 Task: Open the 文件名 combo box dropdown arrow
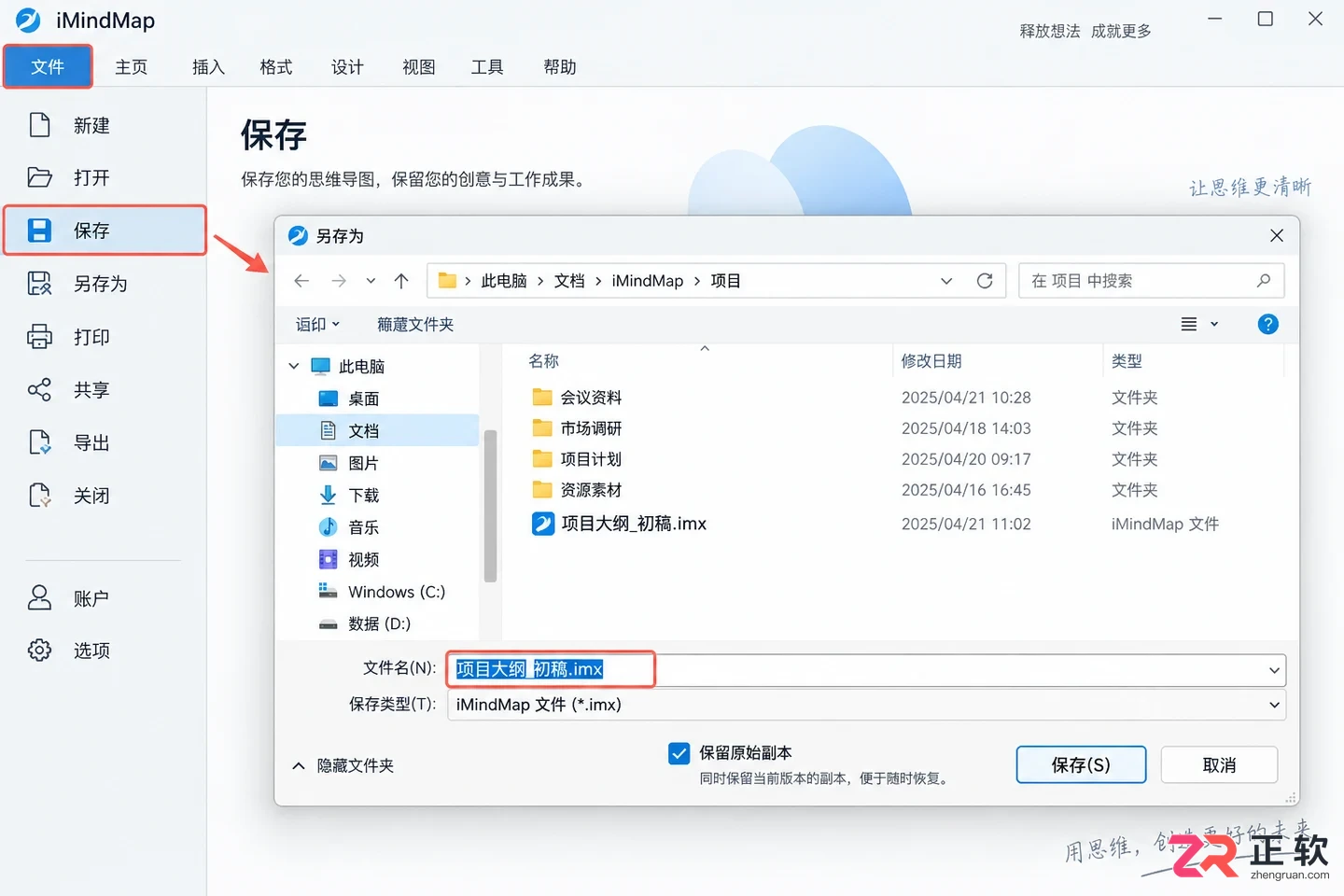pyautogui.click(x=1274, y=670)
